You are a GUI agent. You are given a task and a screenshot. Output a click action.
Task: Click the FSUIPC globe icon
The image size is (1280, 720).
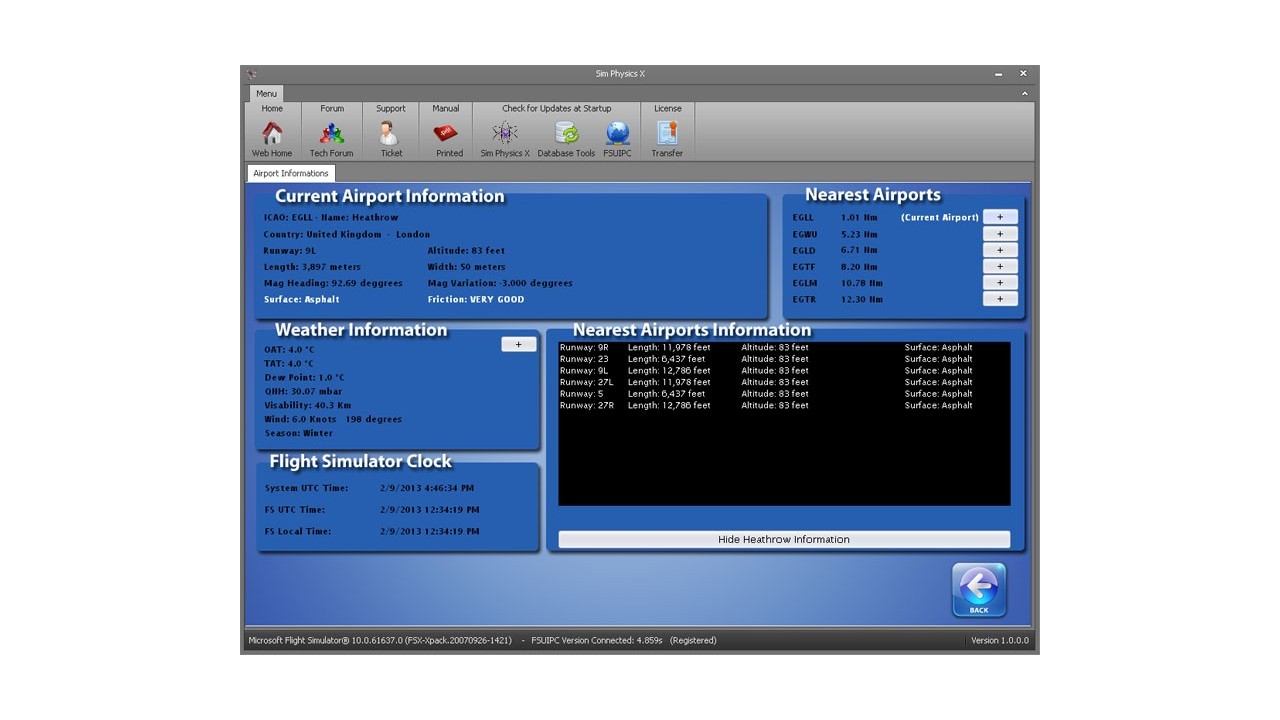pyautogui.click(x=617, y=134)
